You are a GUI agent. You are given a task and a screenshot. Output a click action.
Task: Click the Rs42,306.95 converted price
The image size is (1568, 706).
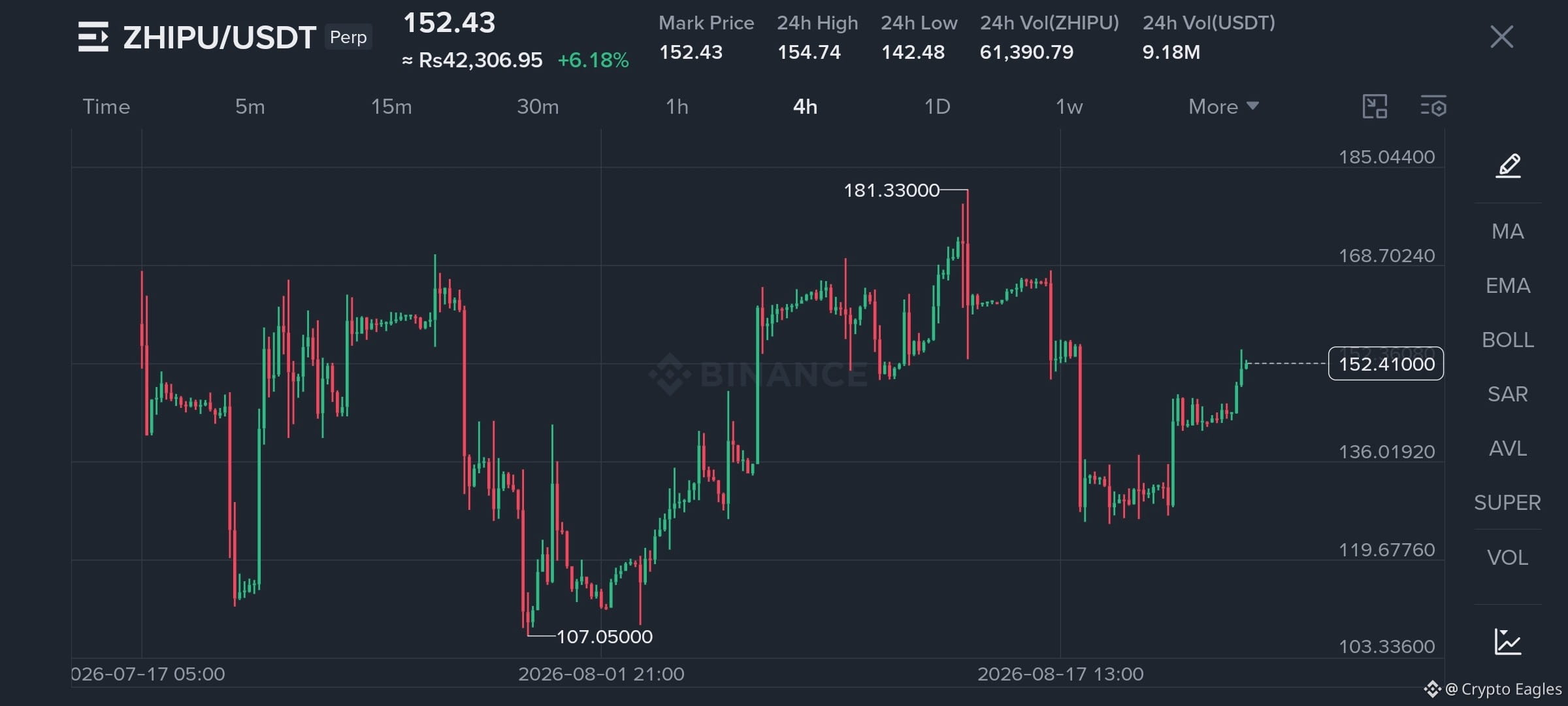pyautogui.click(x=480, y=61)
